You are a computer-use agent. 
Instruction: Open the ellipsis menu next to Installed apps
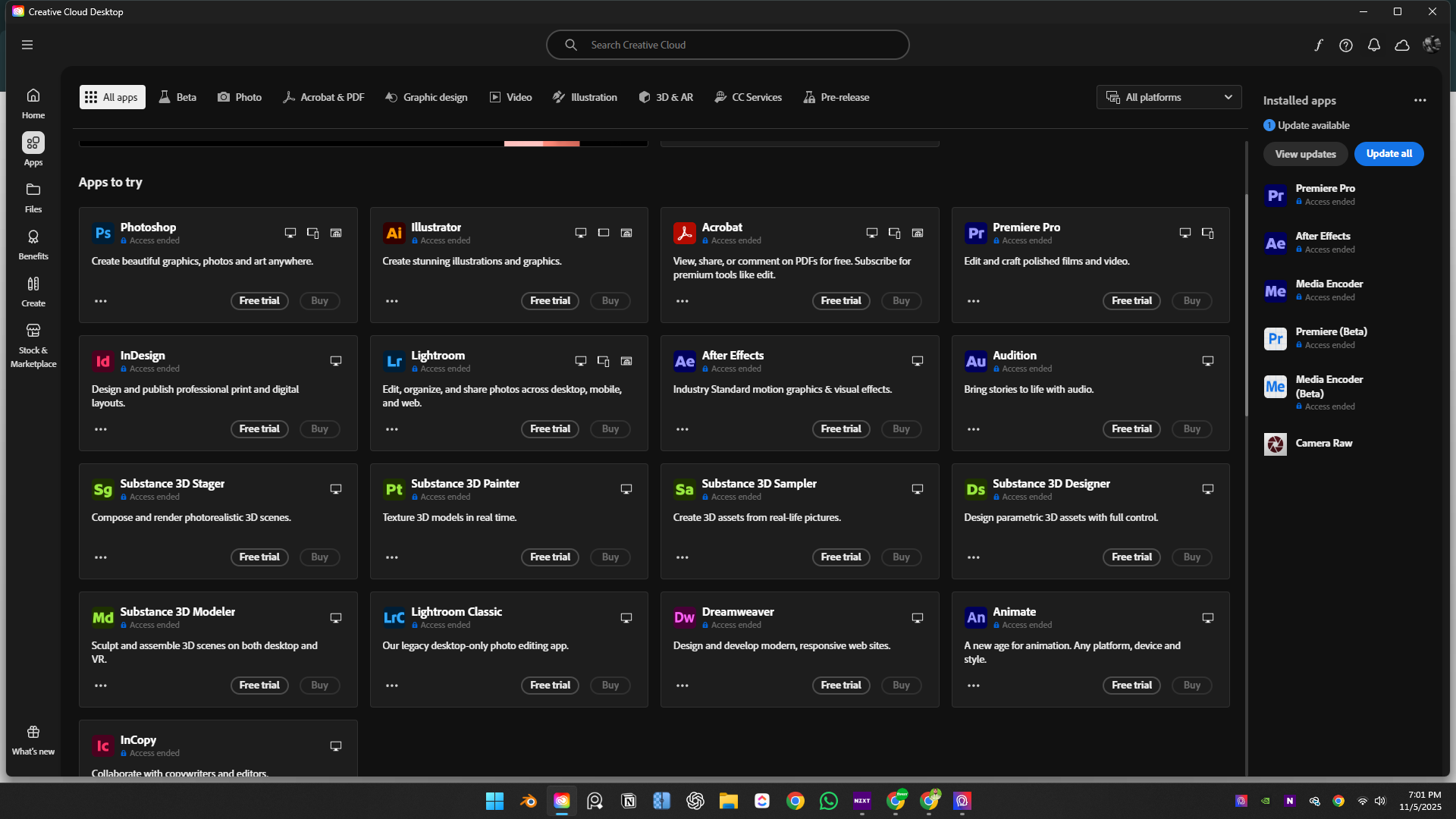1420,100
